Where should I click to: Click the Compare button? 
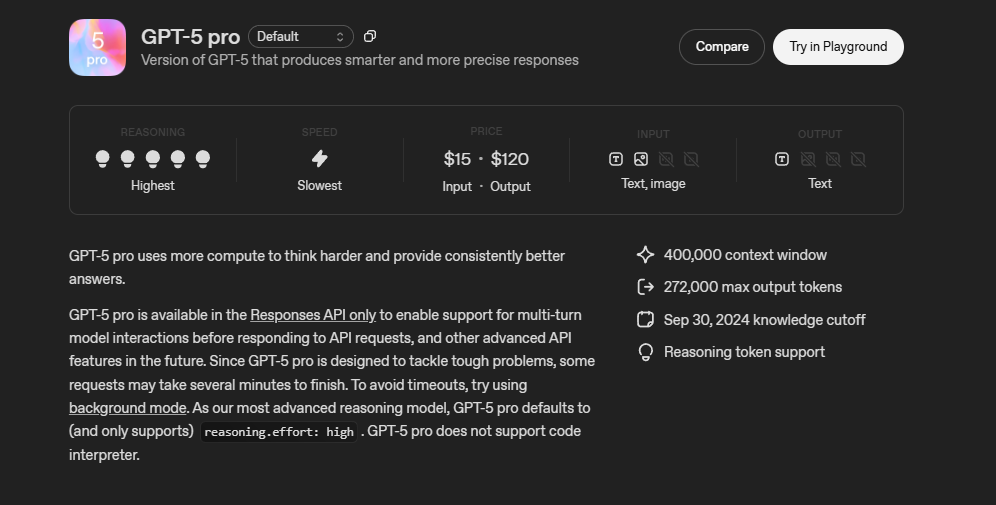point(721,47)
